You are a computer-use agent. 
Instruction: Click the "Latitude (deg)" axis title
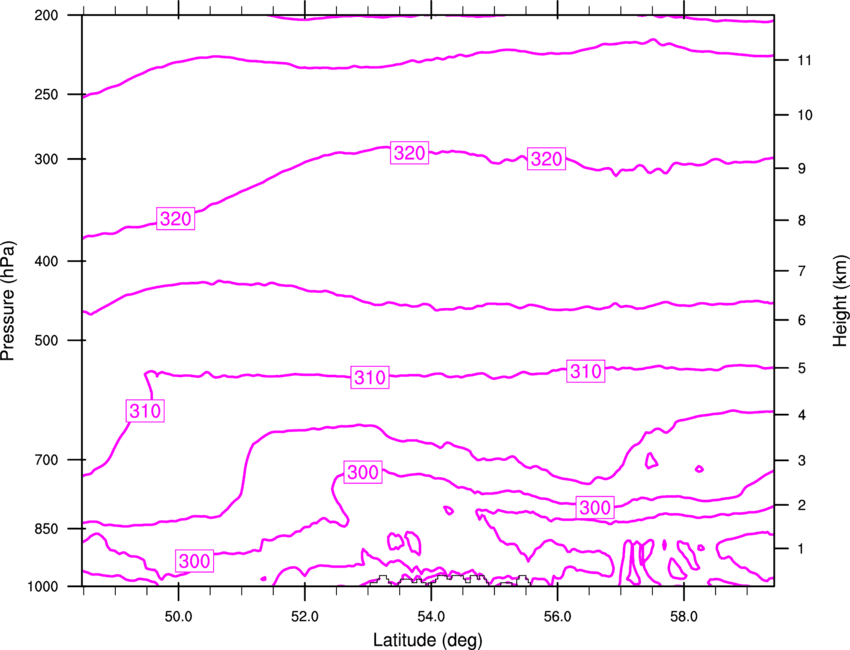coord(427,640)
